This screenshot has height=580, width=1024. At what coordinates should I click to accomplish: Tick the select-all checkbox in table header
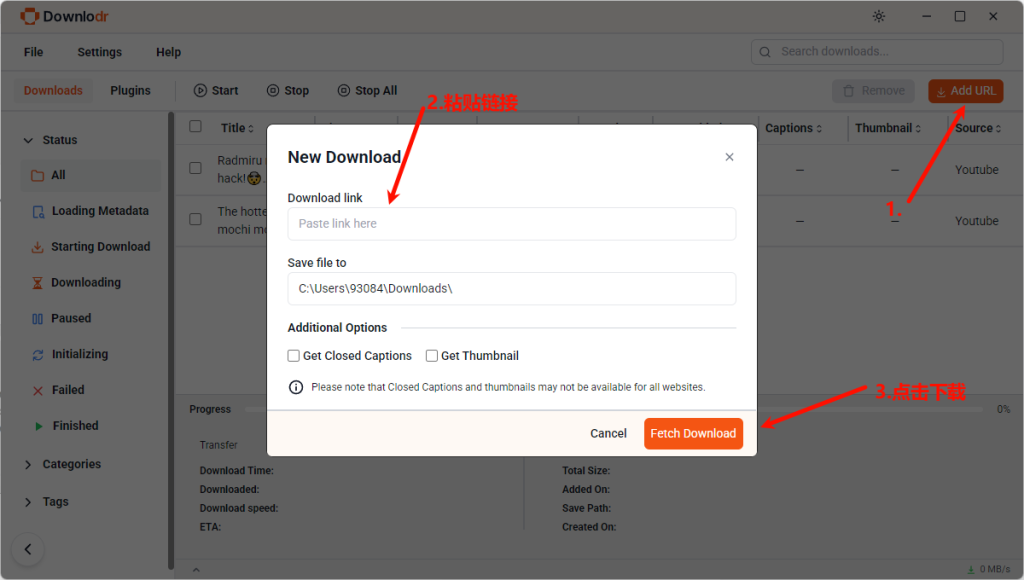[x=196, y=127]
